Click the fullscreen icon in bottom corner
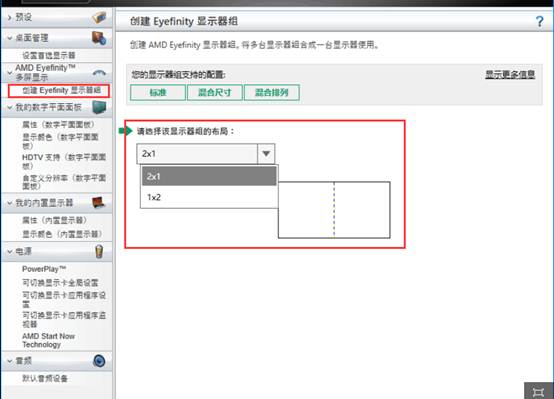 pos(538,392)
